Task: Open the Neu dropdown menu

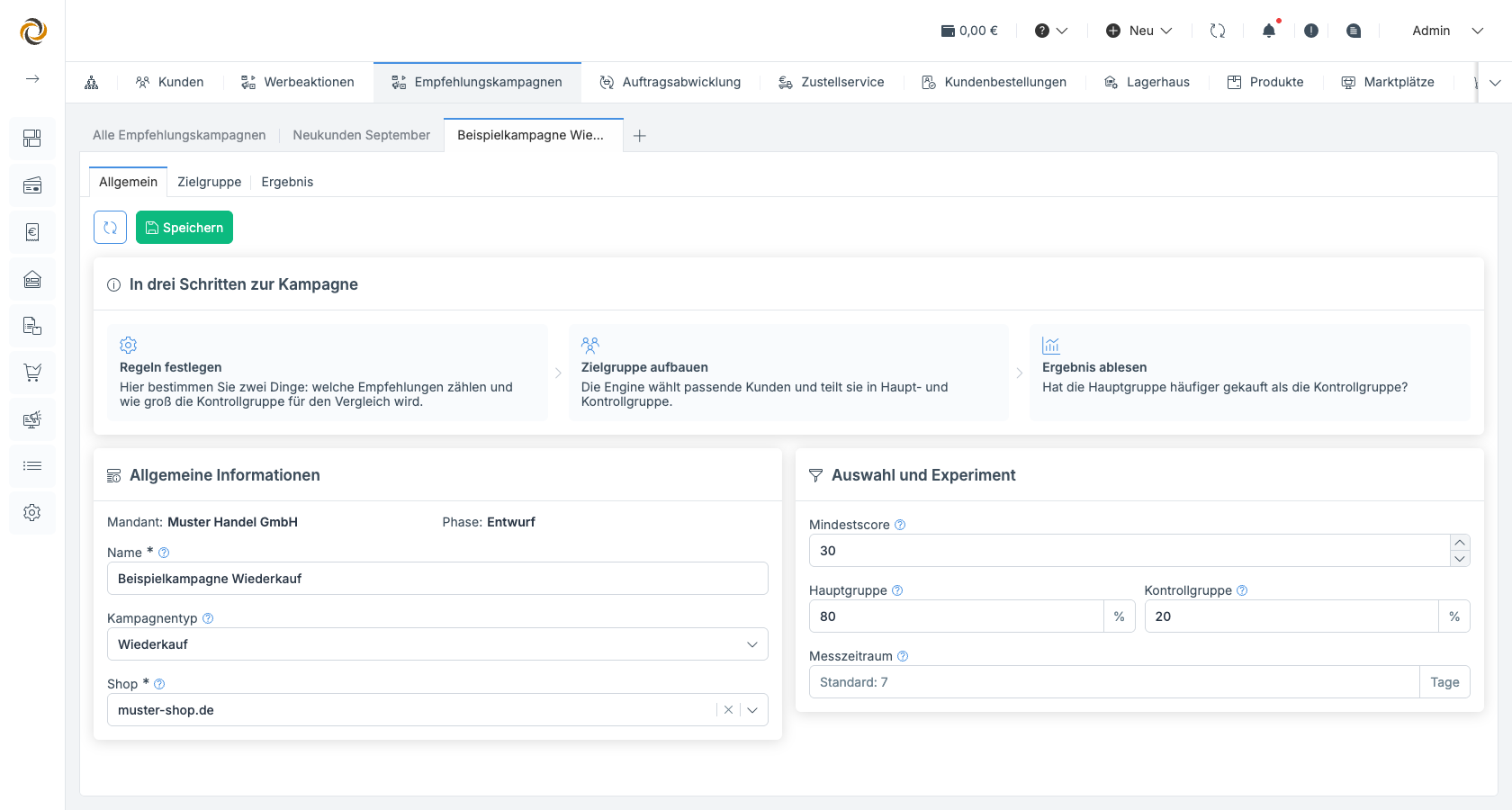Action: pyautogui.click(x=1138, y=31)
